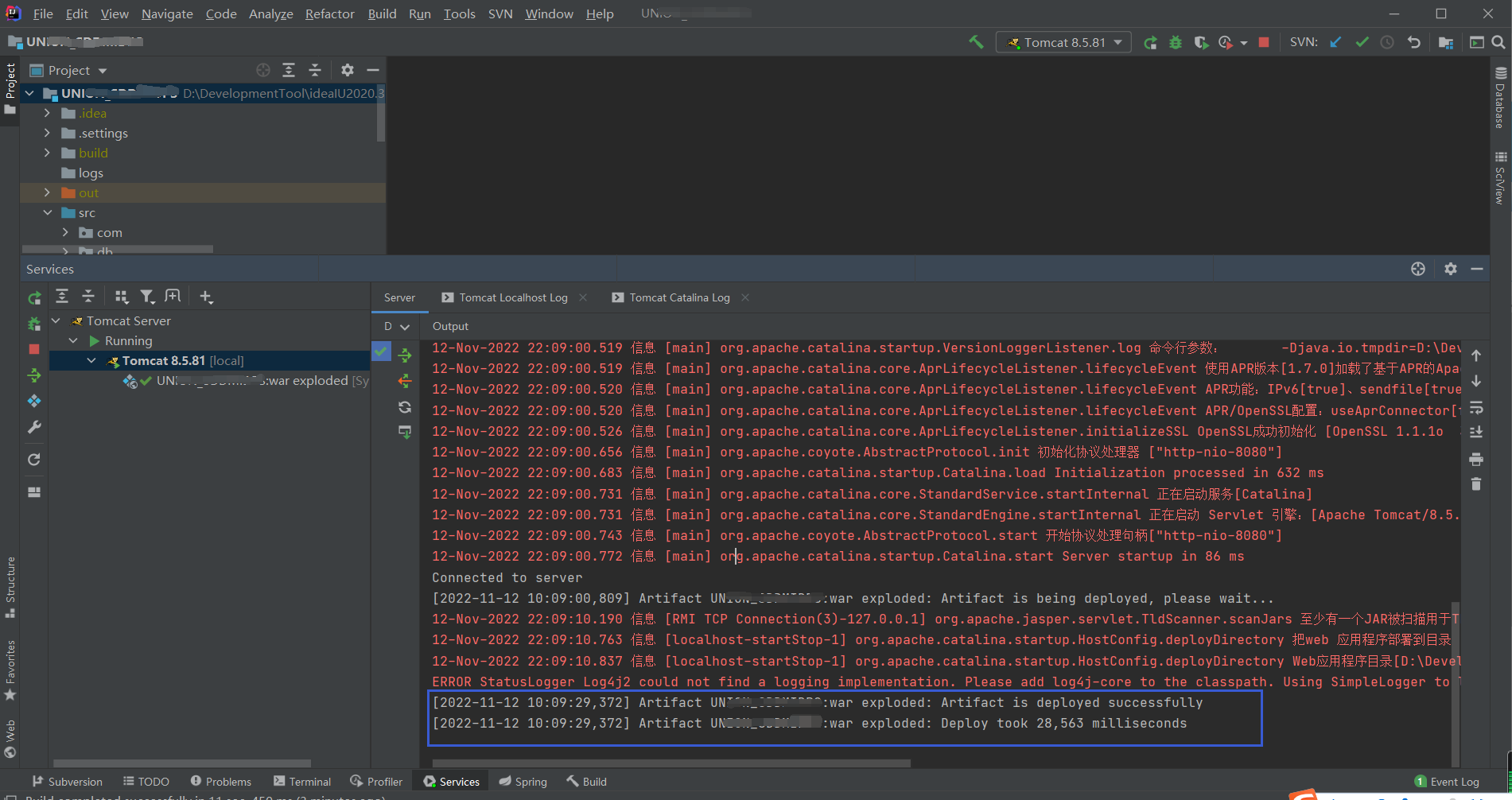Close the Tomcat Localhost Log tab

coord(583,297)
